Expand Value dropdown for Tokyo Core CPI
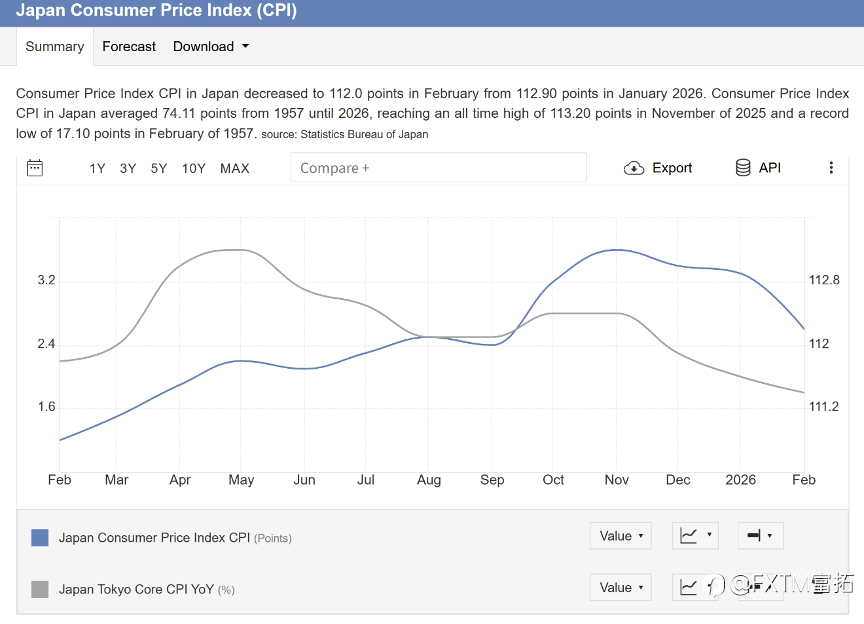This screenshot has height=624, width=864. (x=621, y=588)
